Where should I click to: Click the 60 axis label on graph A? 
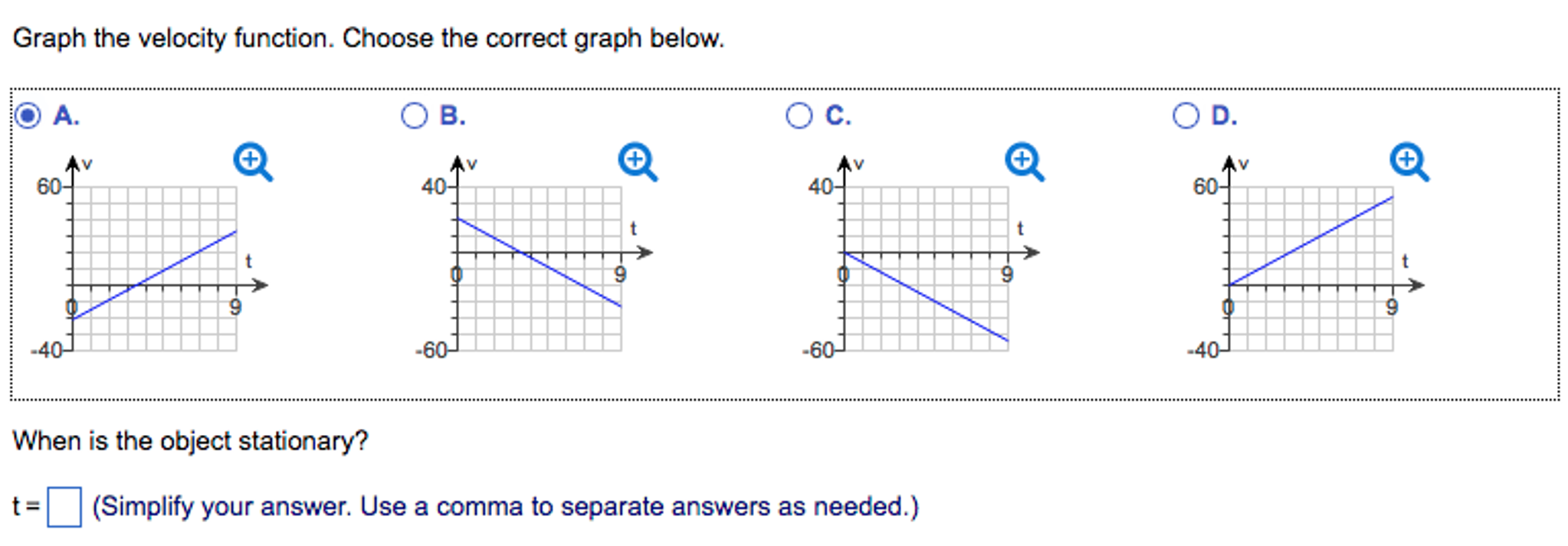[x=48, y=184]
